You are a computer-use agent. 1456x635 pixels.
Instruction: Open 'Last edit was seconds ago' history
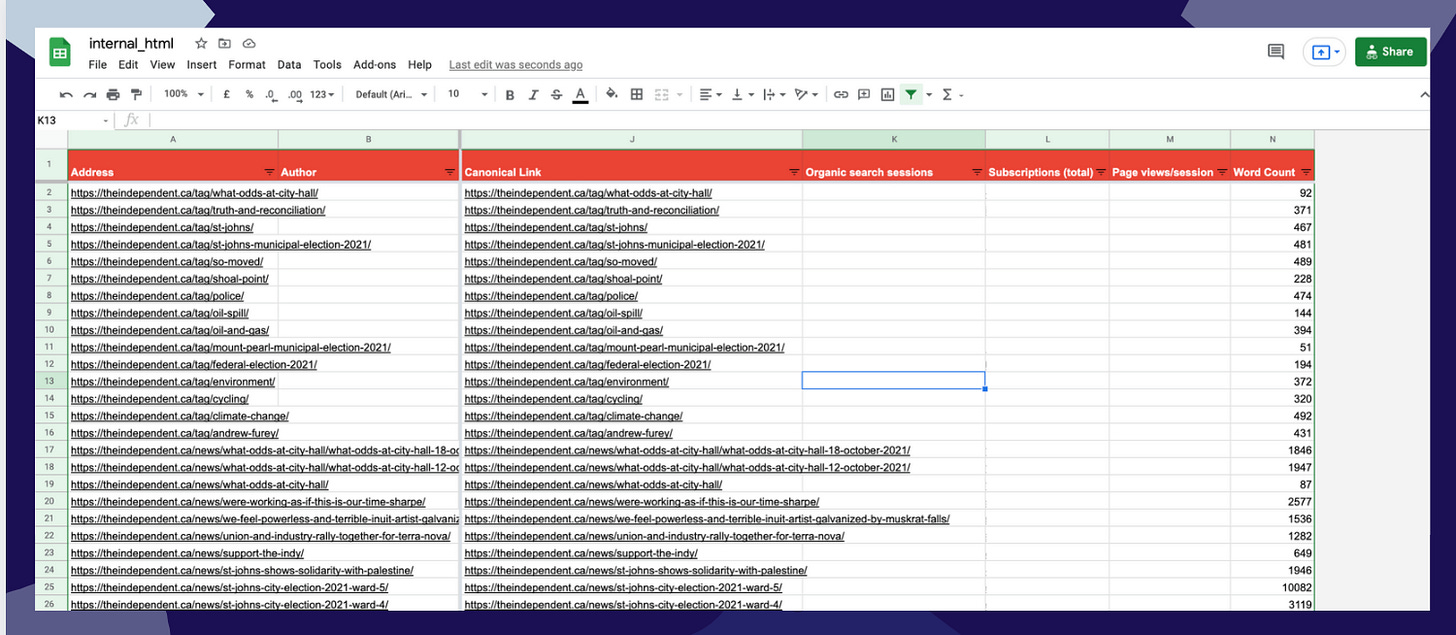(x=516, y=65)
